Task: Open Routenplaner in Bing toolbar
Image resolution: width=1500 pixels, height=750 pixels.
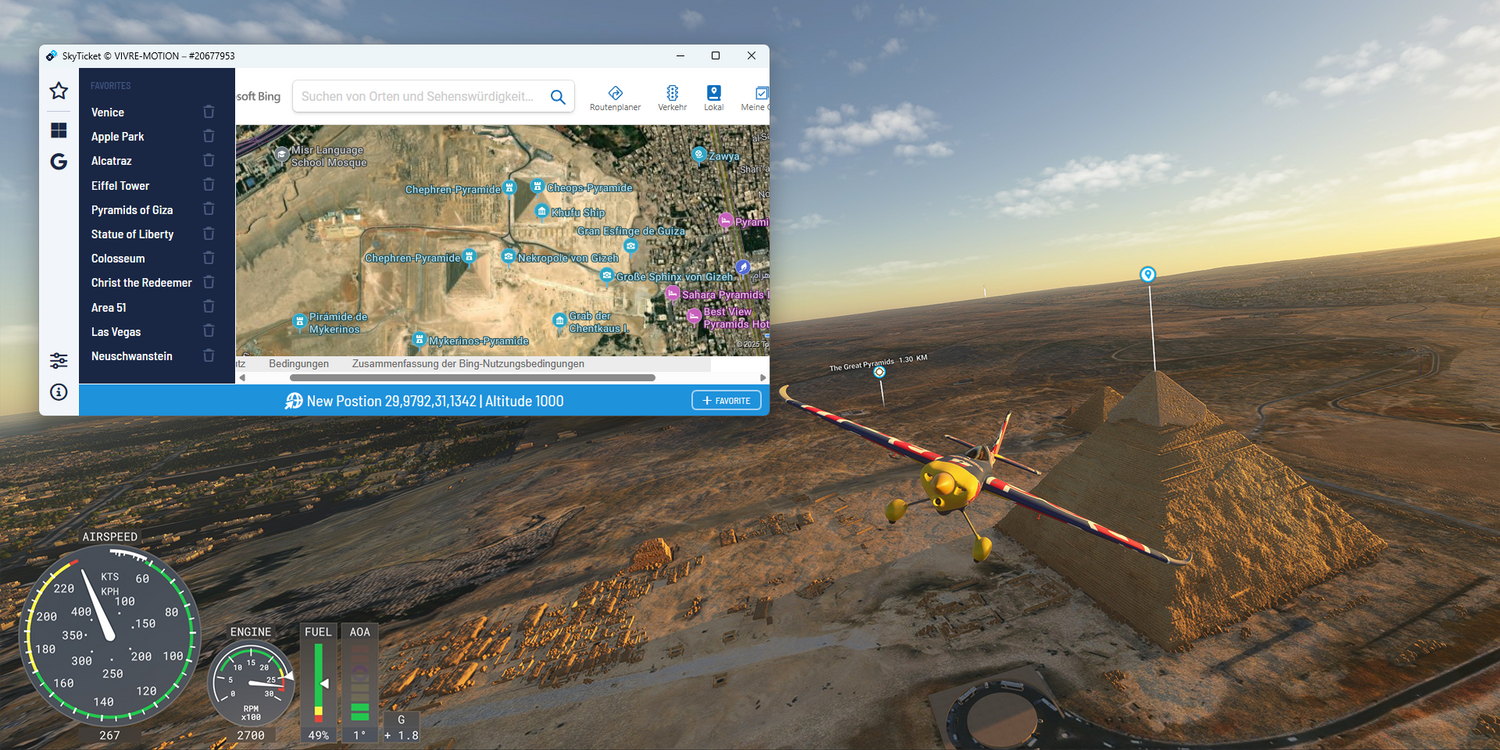Action: pos(615,97)
